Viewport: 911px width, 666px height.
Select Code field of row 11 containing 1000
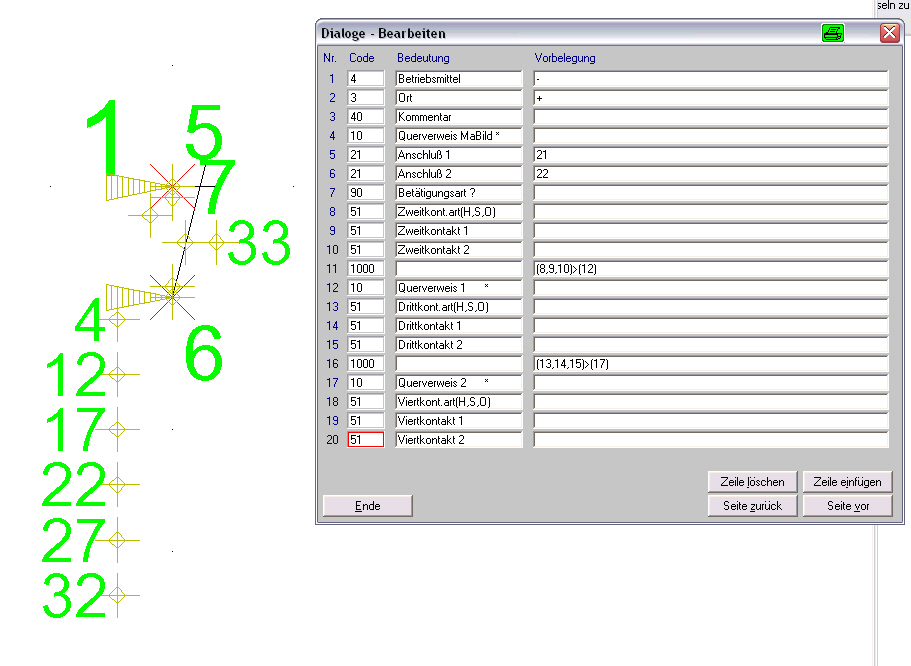[365, 268]
